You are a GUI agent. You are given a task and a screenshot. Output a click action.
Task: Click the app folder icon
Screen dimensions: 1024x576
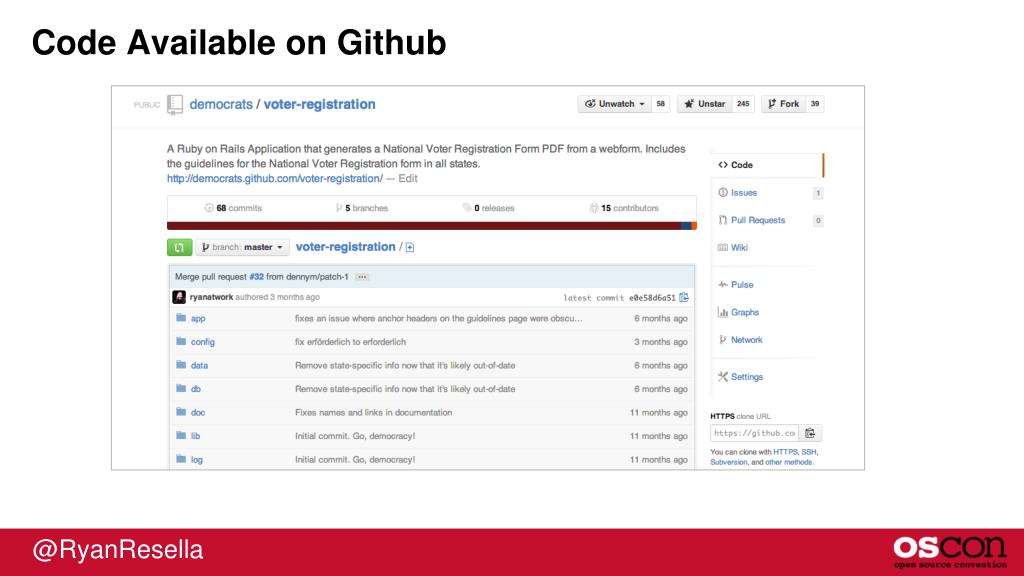tap(181, 318)
